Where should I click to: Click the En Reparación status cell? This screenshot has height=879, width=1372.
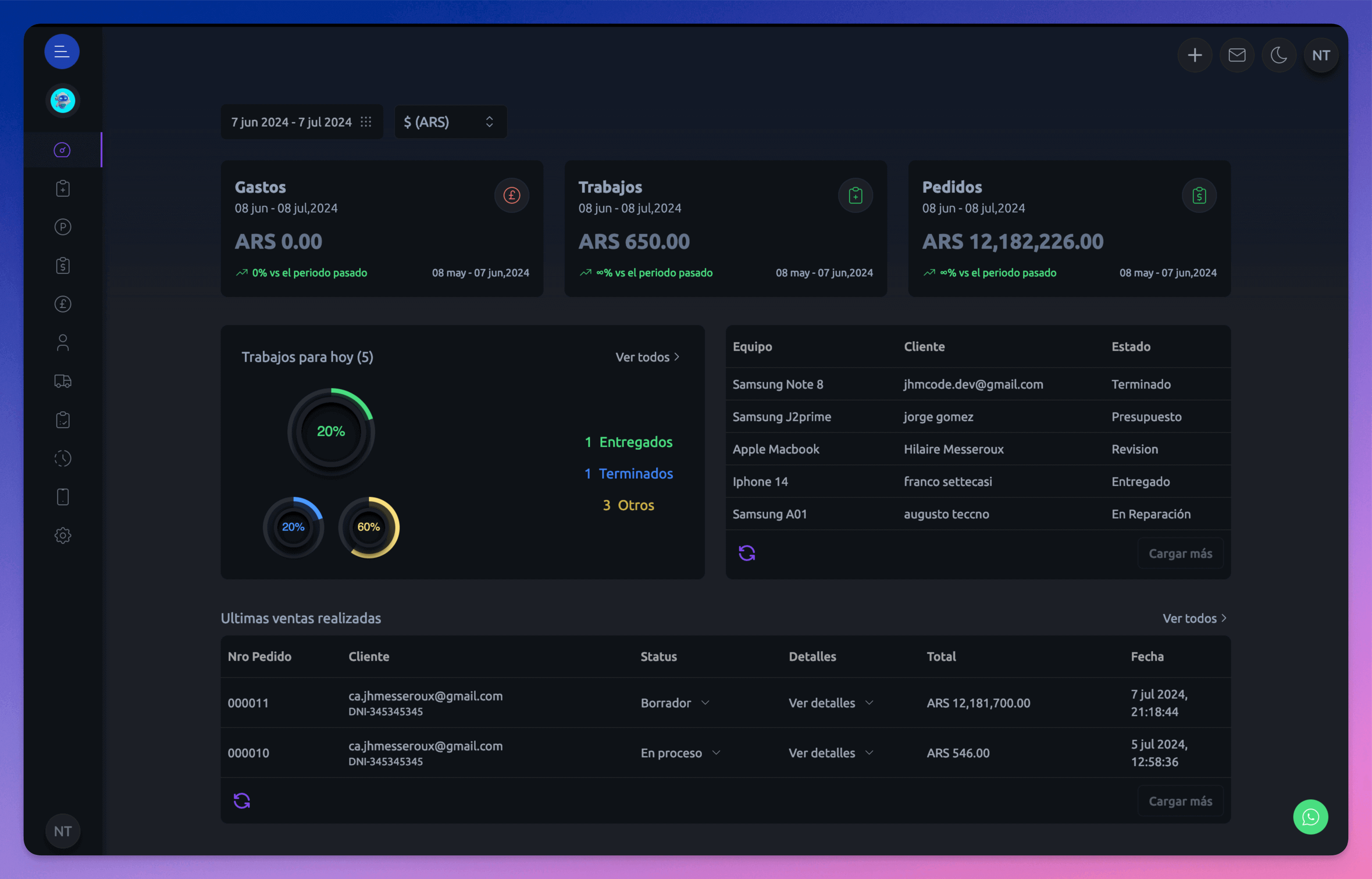click(1151, 514)
